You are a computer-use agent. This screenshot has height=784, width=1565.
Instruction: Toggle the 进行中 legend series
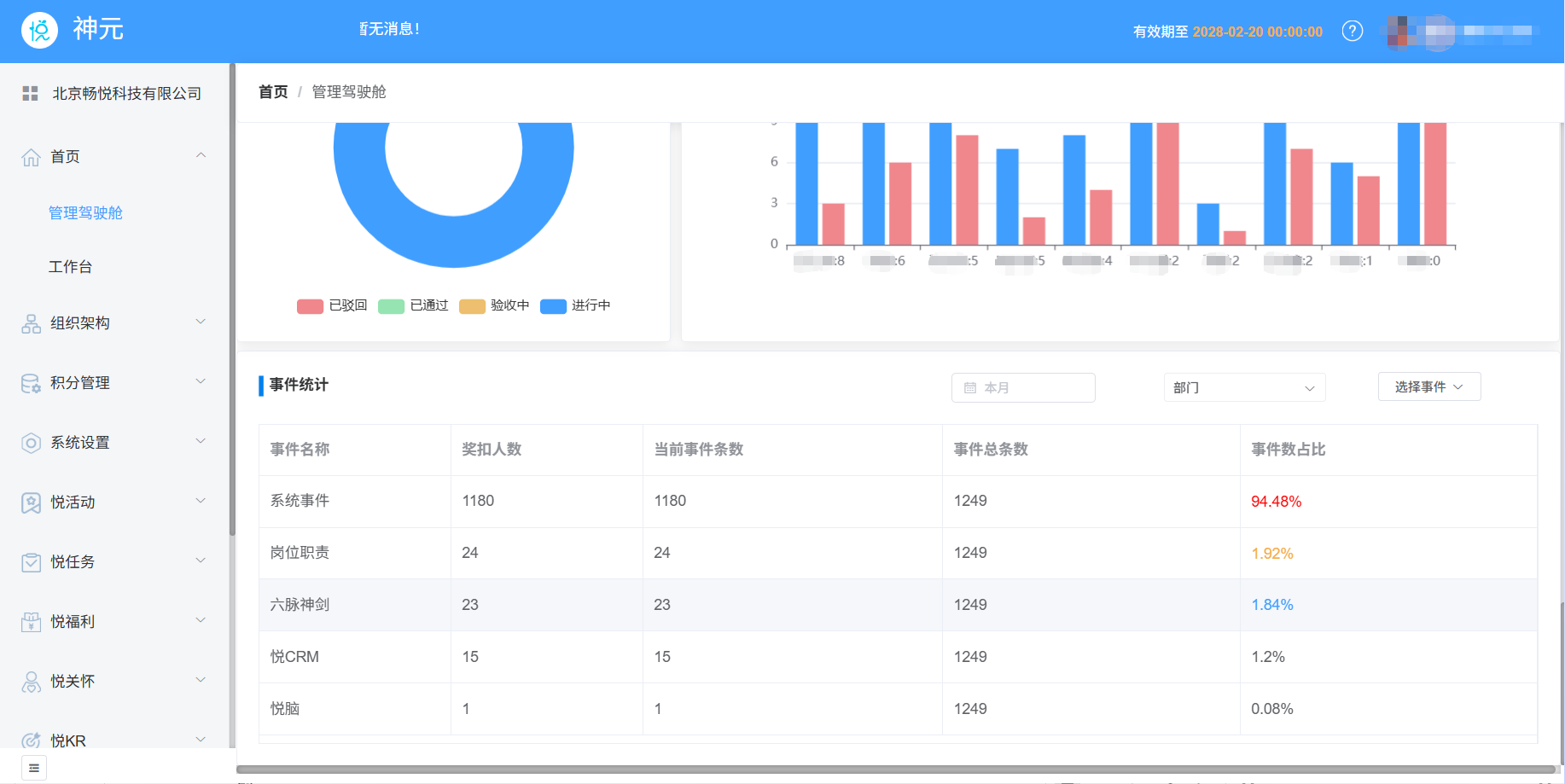575,305
